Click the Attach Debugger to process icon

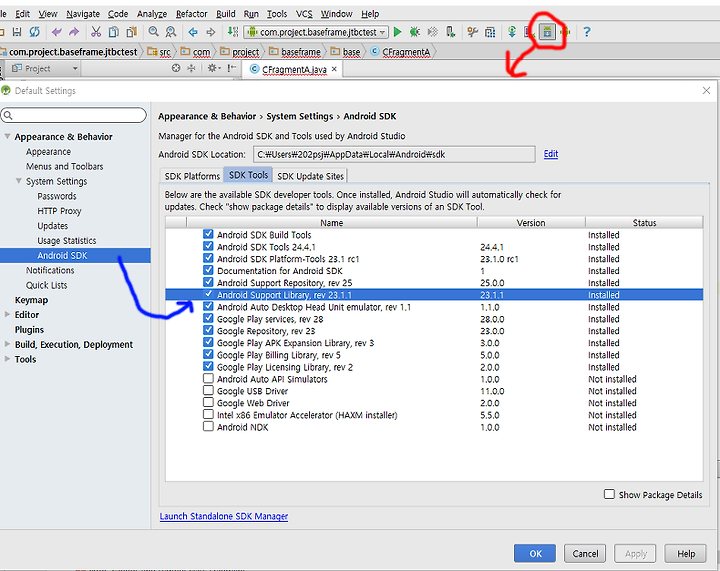click(x=450, y=32)
